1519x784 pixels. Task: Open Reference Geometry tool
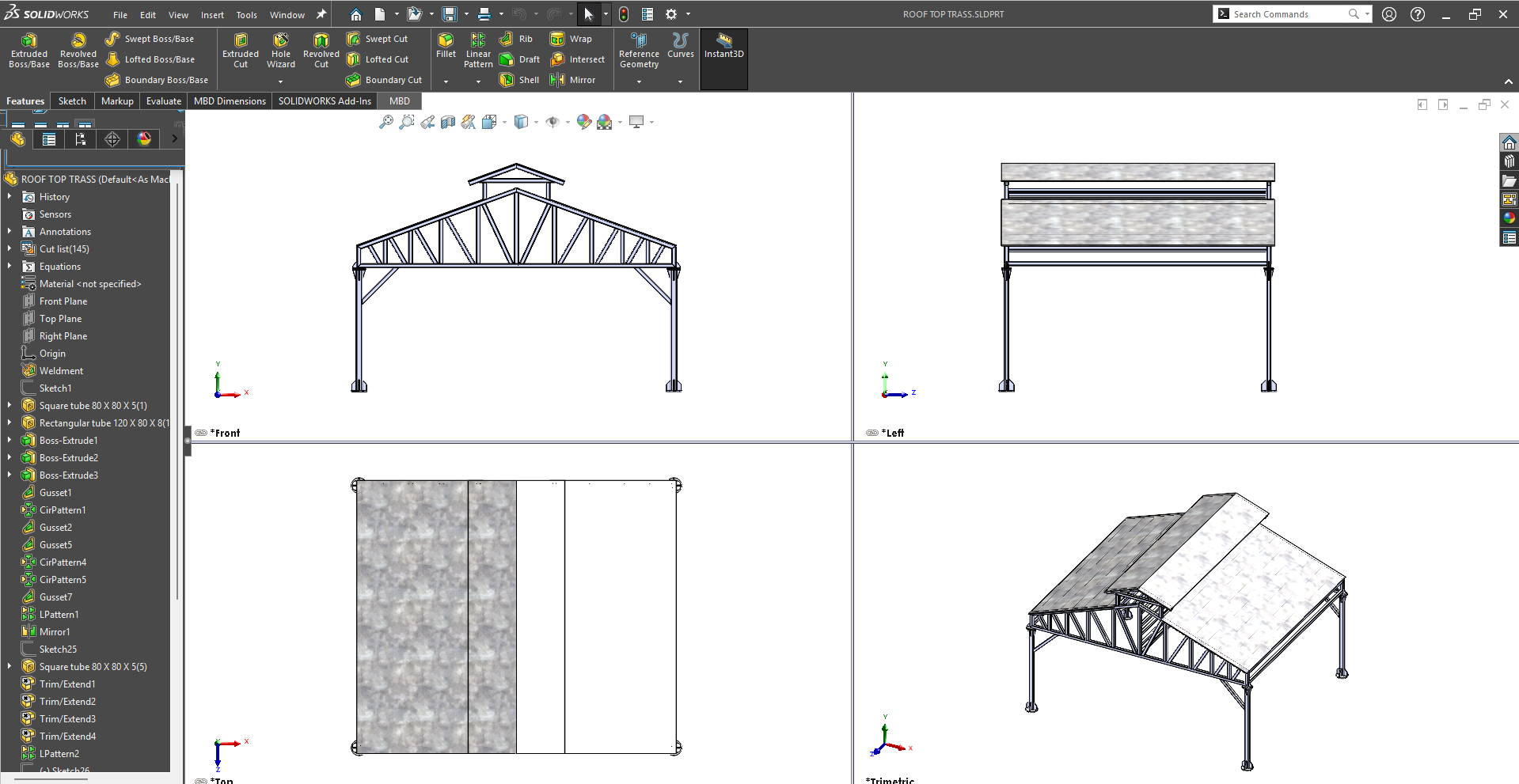point(639,51)
